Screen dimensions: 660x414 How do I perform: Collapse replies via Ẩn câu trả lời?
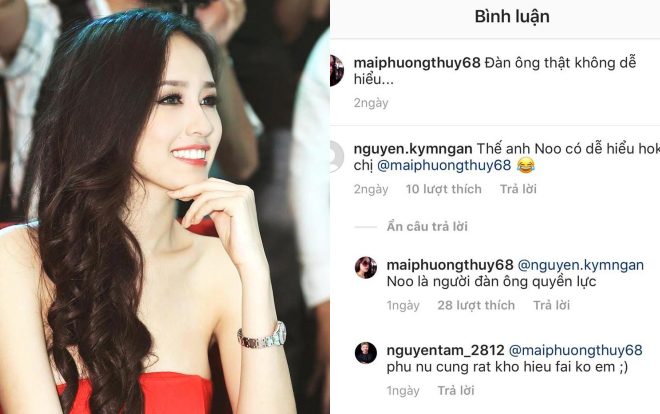tap(427, 226)
